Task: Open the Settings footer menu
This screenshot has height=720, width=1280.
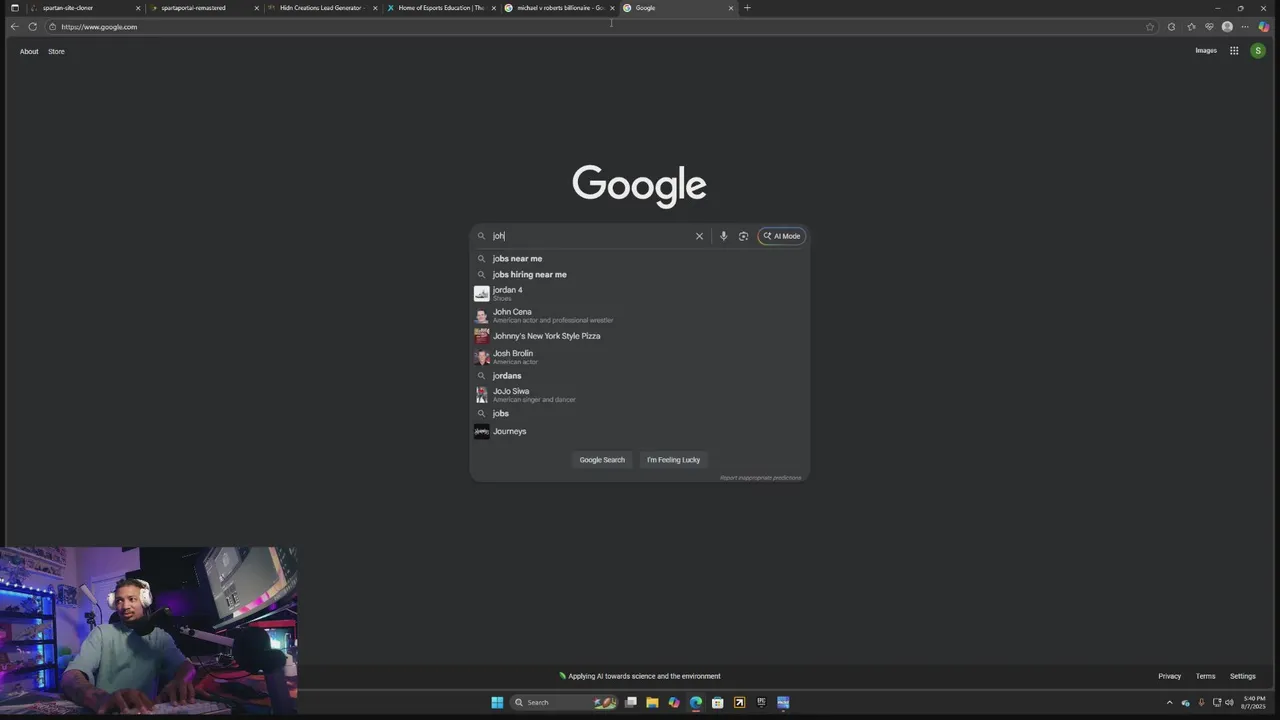Action: click(1243, 676)
